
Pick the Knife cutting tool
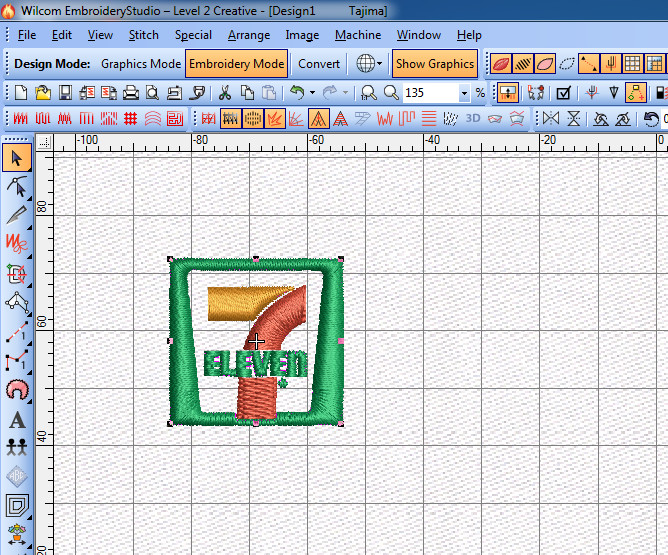click(x=17, y=215)
